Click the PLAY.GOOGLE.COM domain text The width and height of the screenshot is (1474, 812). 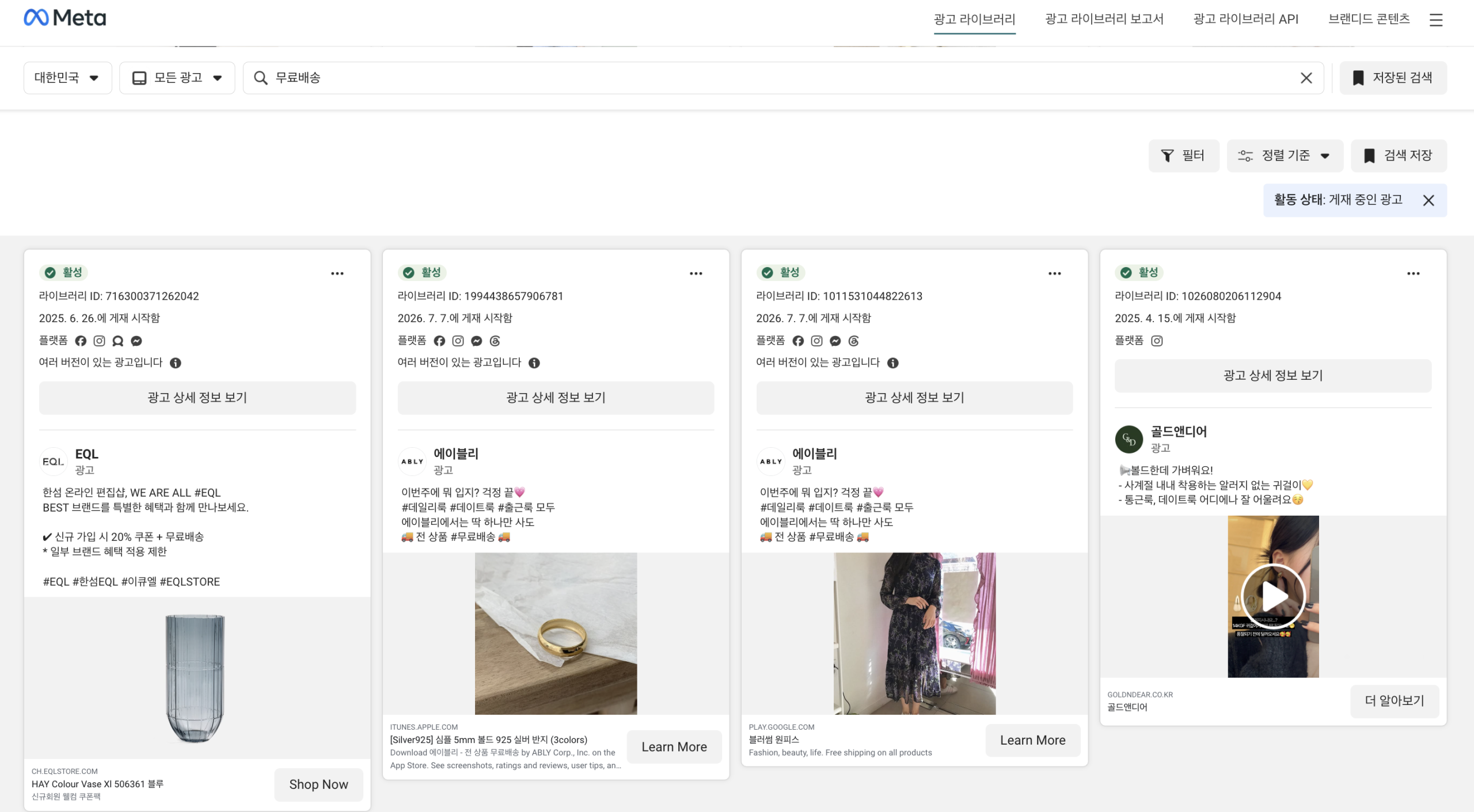[x=781, y=727]
